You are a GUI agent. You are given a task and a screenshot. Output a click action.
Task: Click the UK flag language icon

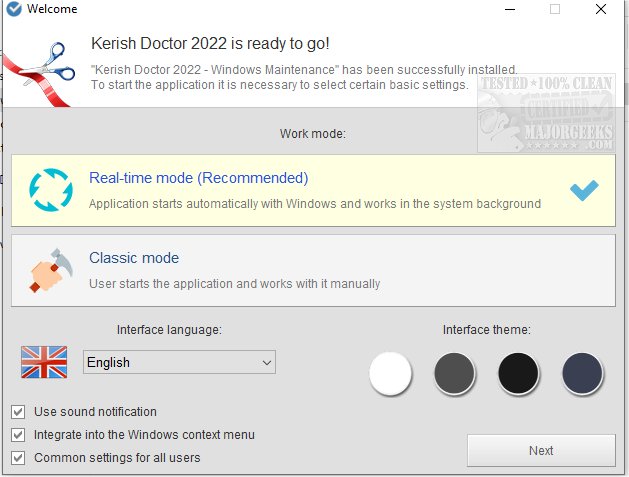tap(44, 362)
